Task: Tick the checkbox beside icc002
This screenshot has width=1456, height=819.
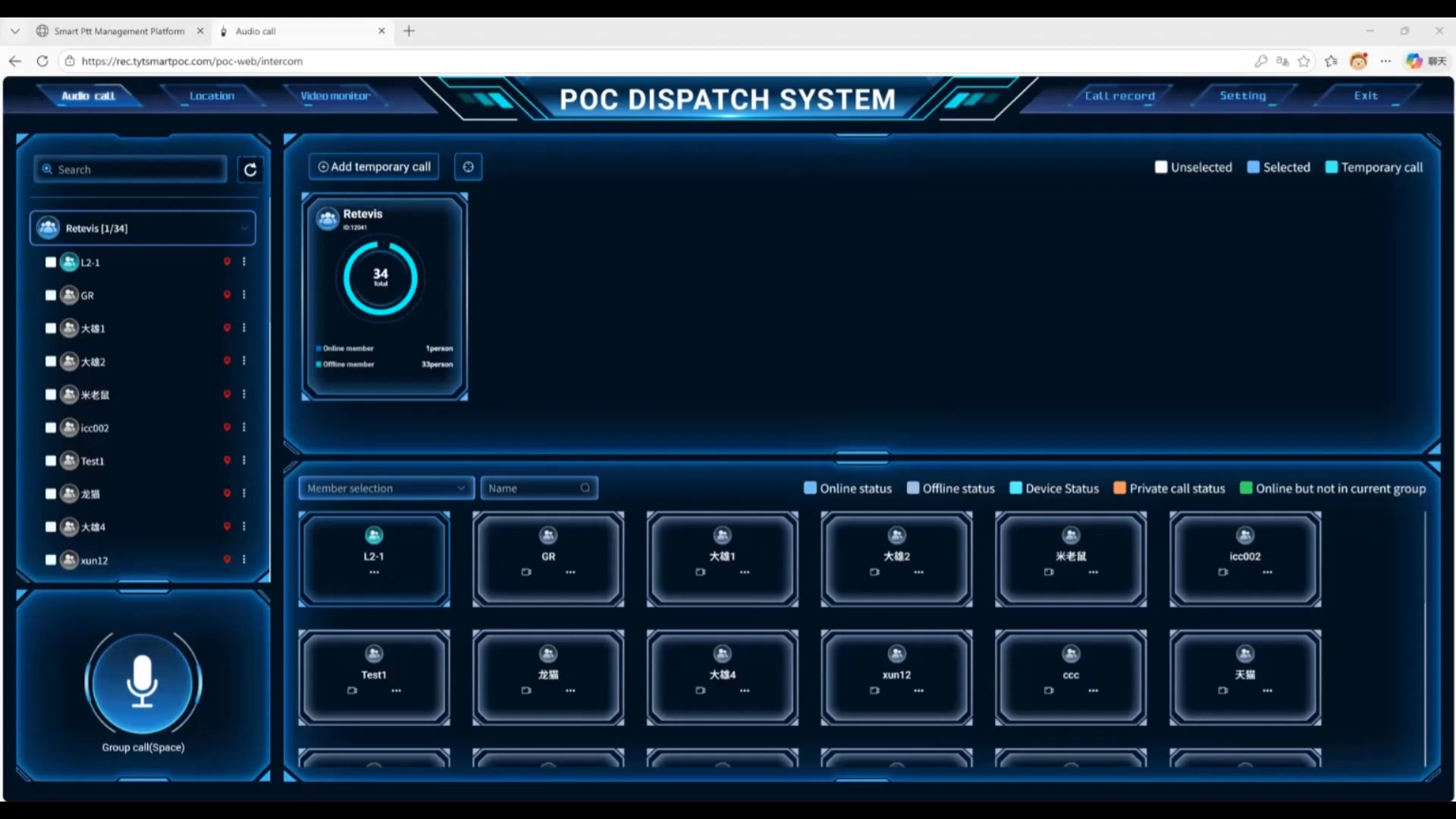Action: click(51, 428)
